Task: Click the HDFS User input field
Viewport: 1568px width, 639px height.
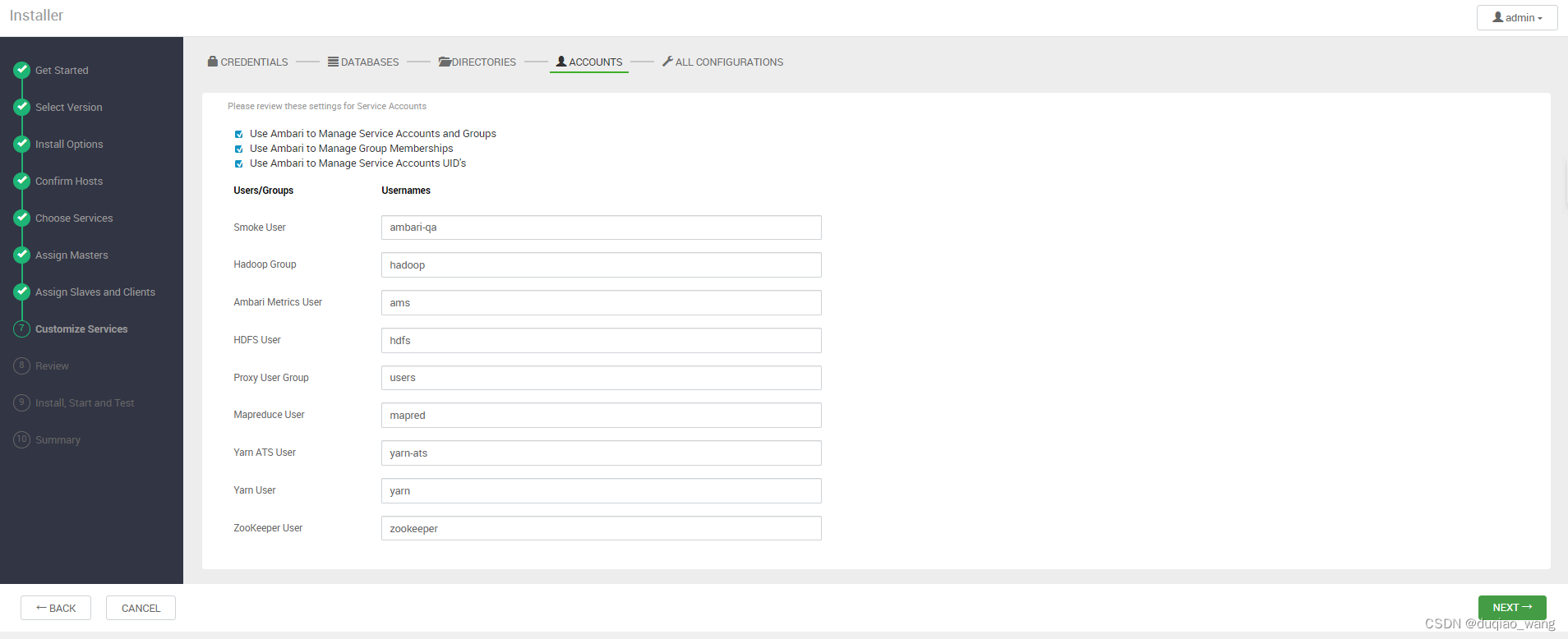Action: [x=602, y=340]
